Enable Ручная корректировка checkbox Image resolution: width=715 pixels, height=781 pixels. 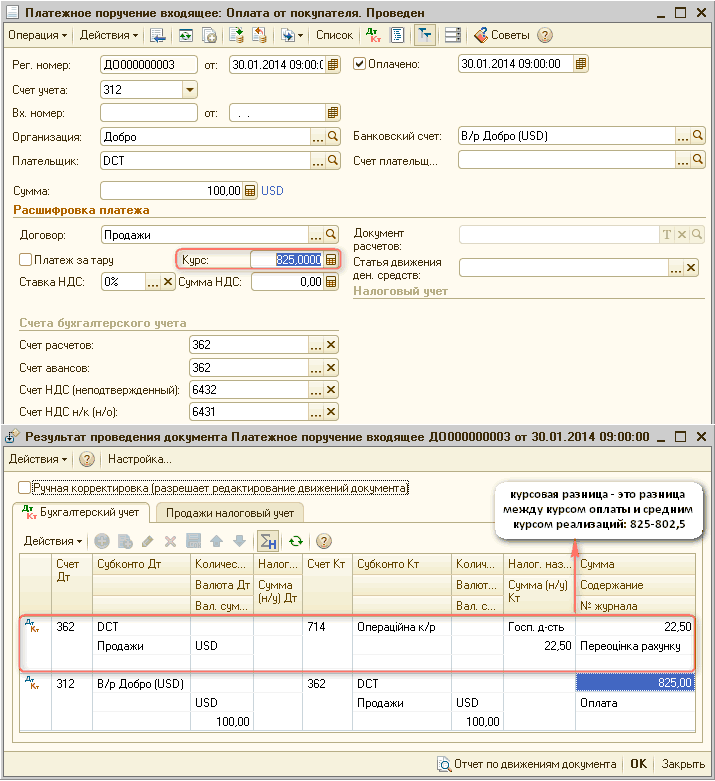(25, 488)
